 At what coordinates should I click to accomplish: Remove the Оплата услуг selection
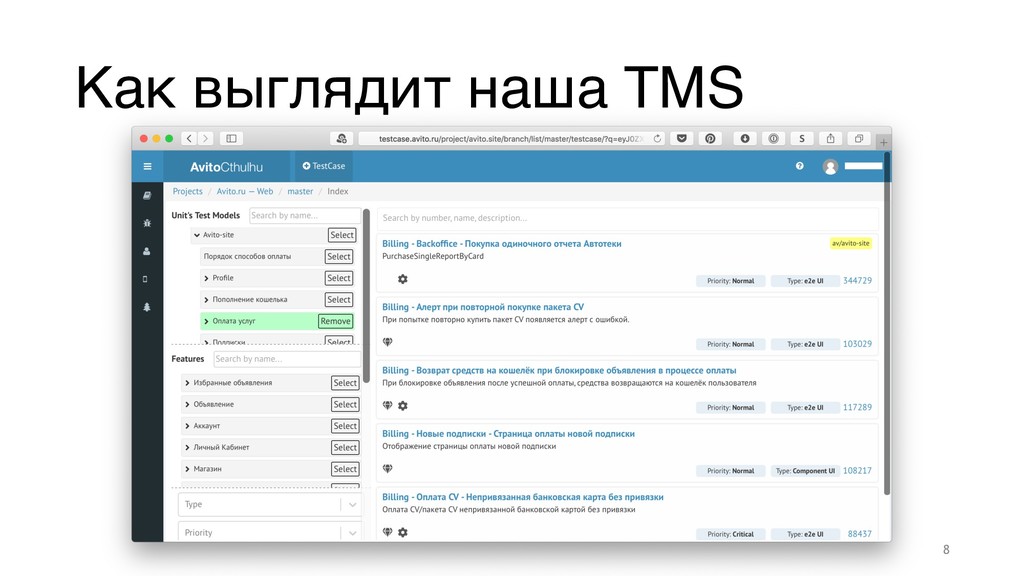coord(336,321)
